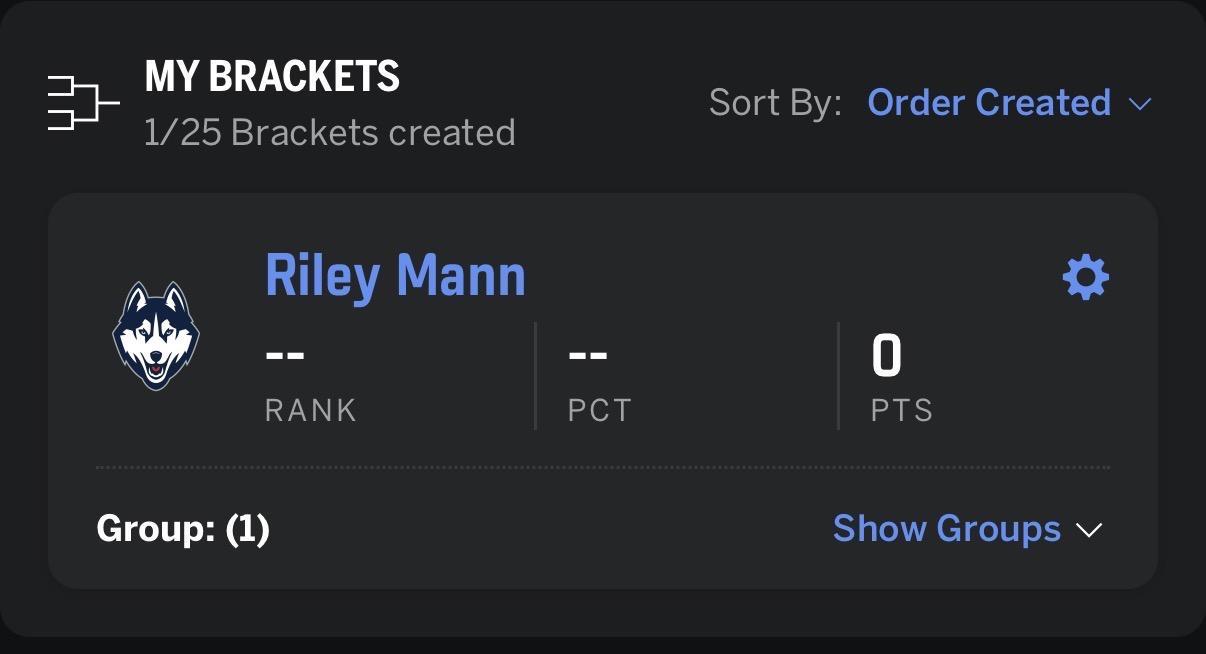Open the Order Created sort dropdown

[989, 102]
